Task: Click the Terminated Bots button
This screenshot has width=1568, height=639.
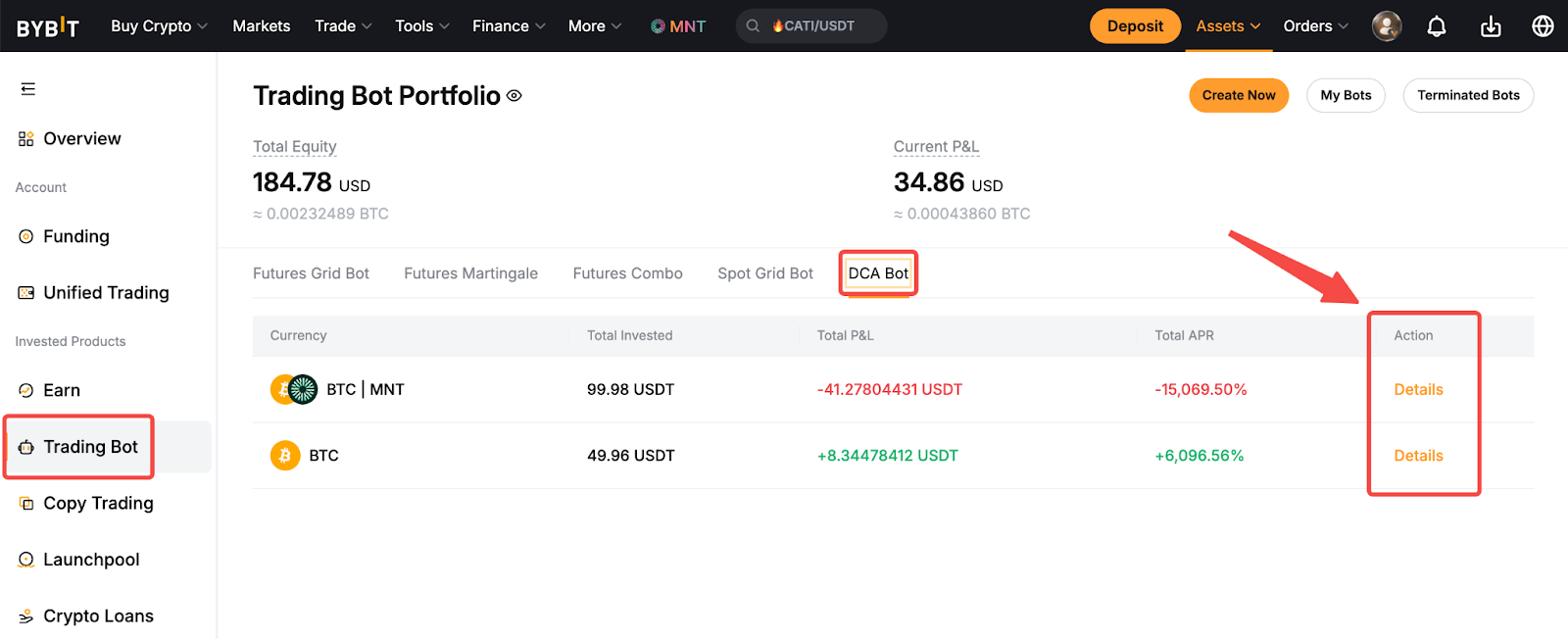Action: coord(1468,95)
